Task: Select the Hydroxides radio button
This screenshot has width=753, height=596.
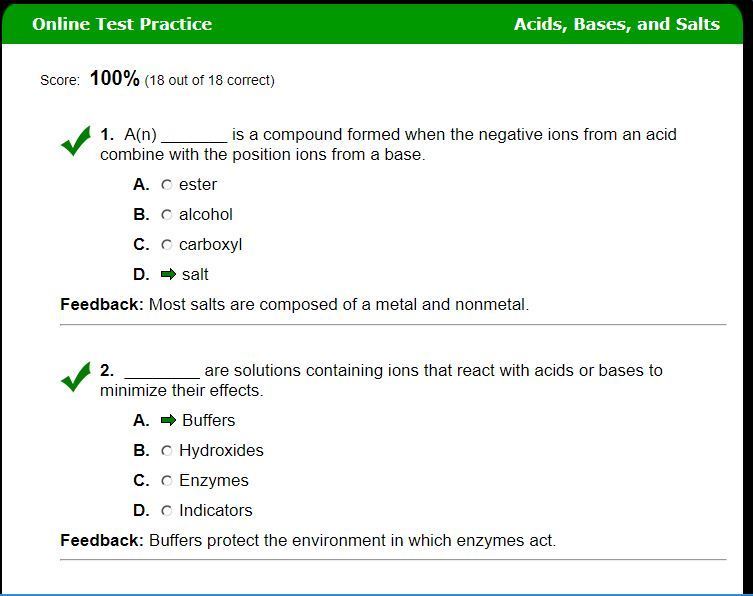Action: click(x=167, y=451)
